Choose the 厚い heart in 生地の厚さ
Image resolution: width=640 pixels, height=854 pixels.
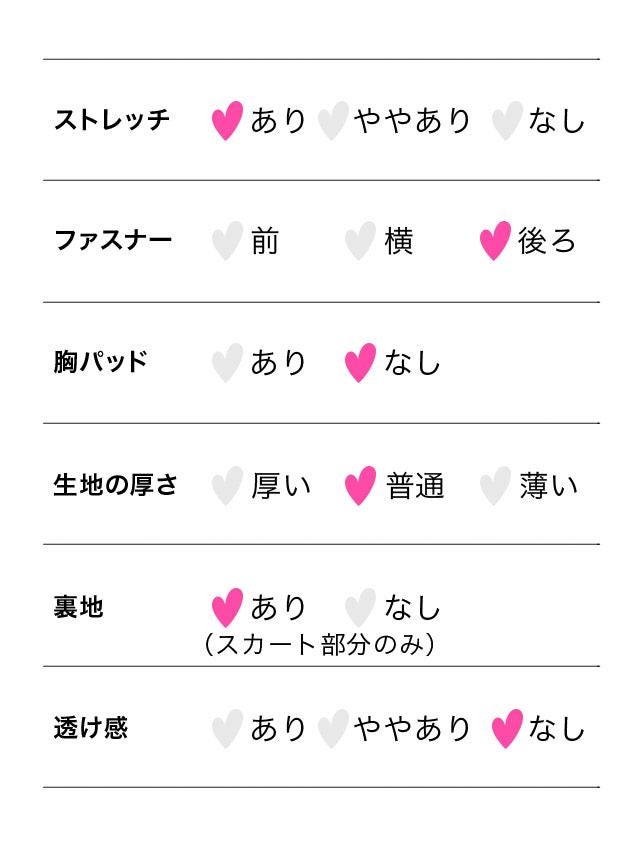[227, 486]
